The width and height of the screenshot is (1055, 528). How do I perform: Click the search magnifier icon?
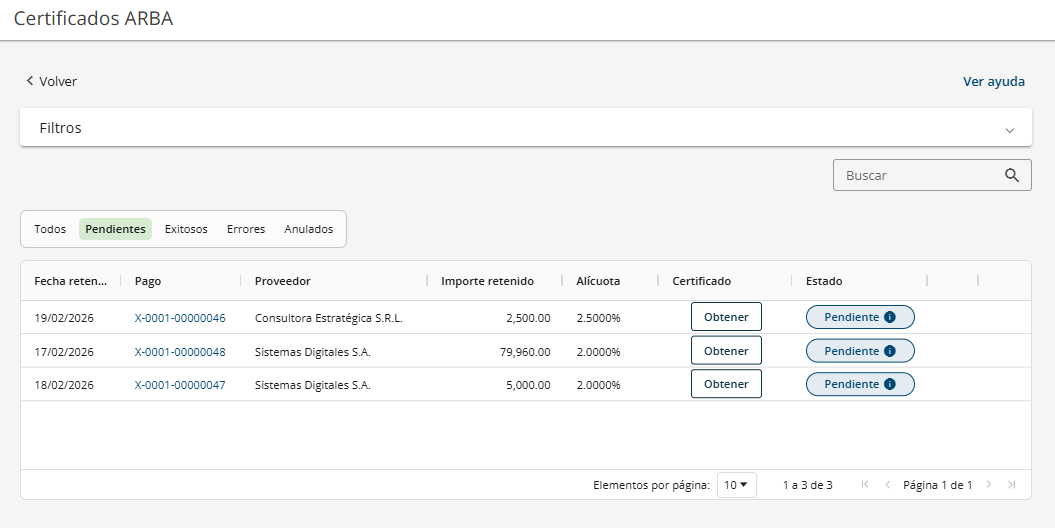point(1012,175)
